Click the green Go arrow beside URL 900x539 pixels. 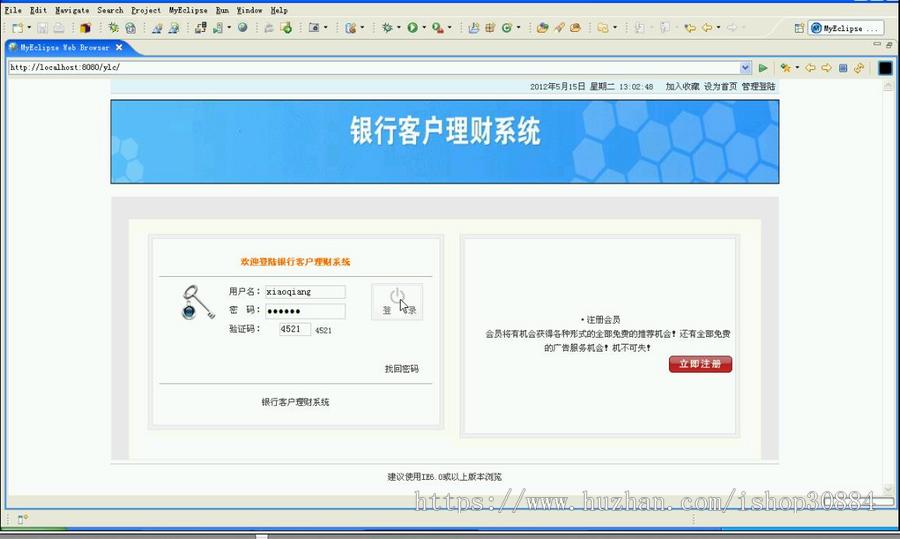click(763, 68)
